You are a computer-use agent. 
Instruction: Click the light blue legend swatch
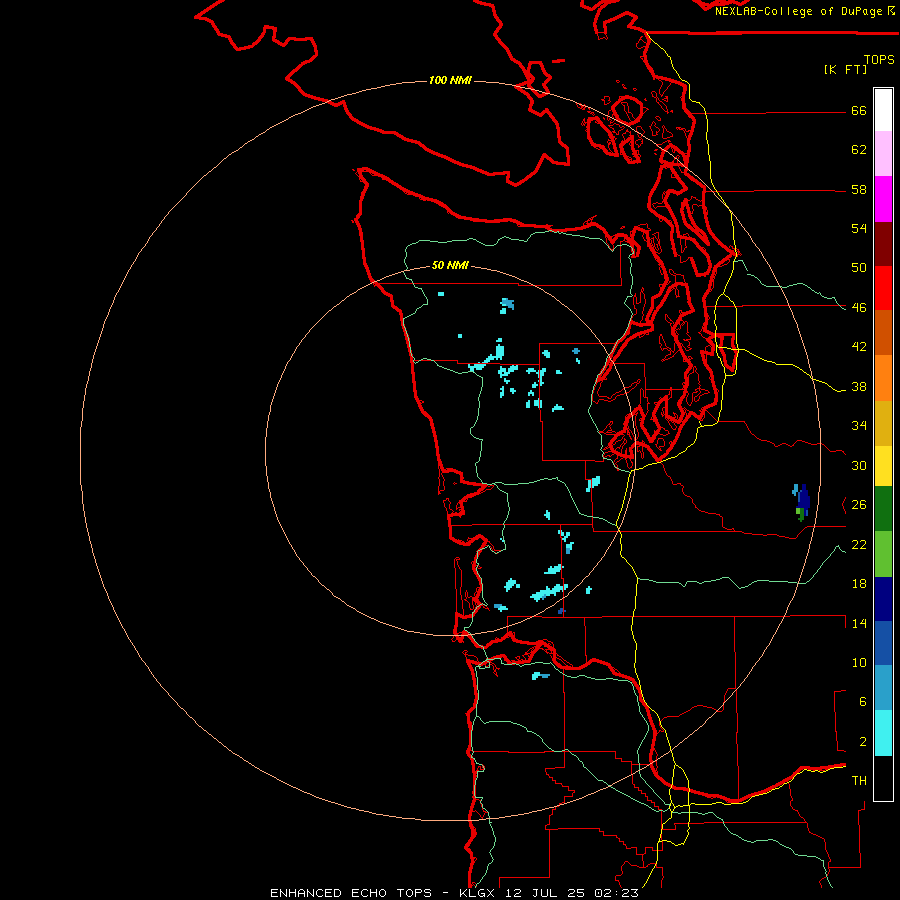883,688
